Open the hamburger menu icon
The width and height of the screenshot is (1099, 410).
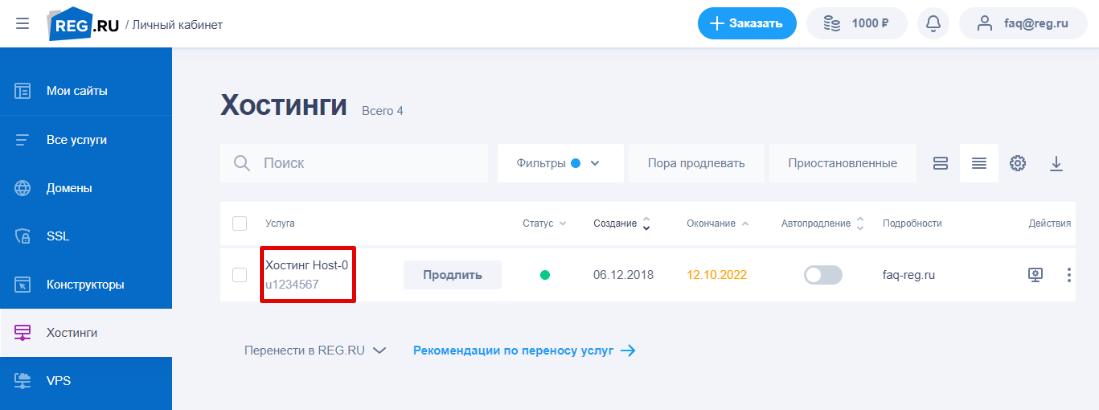22,23
